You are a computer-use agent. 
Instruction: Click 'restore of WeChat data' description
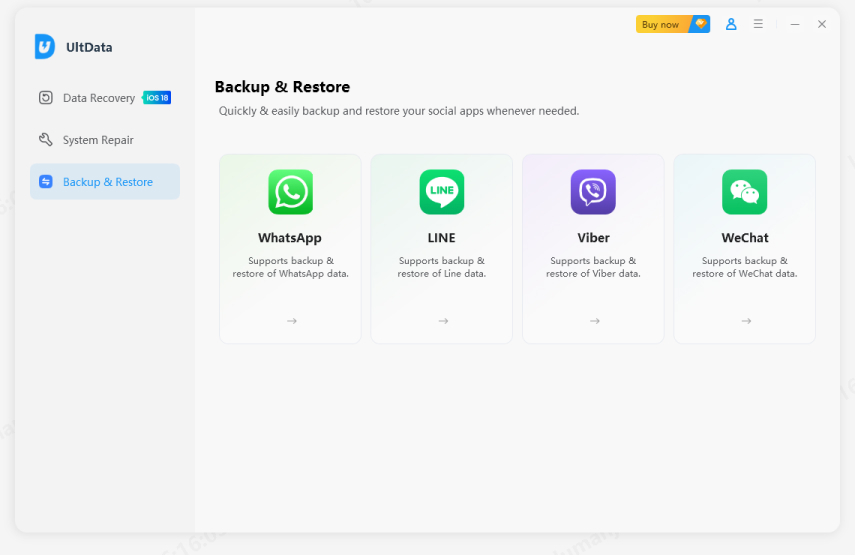coord(745,274)
